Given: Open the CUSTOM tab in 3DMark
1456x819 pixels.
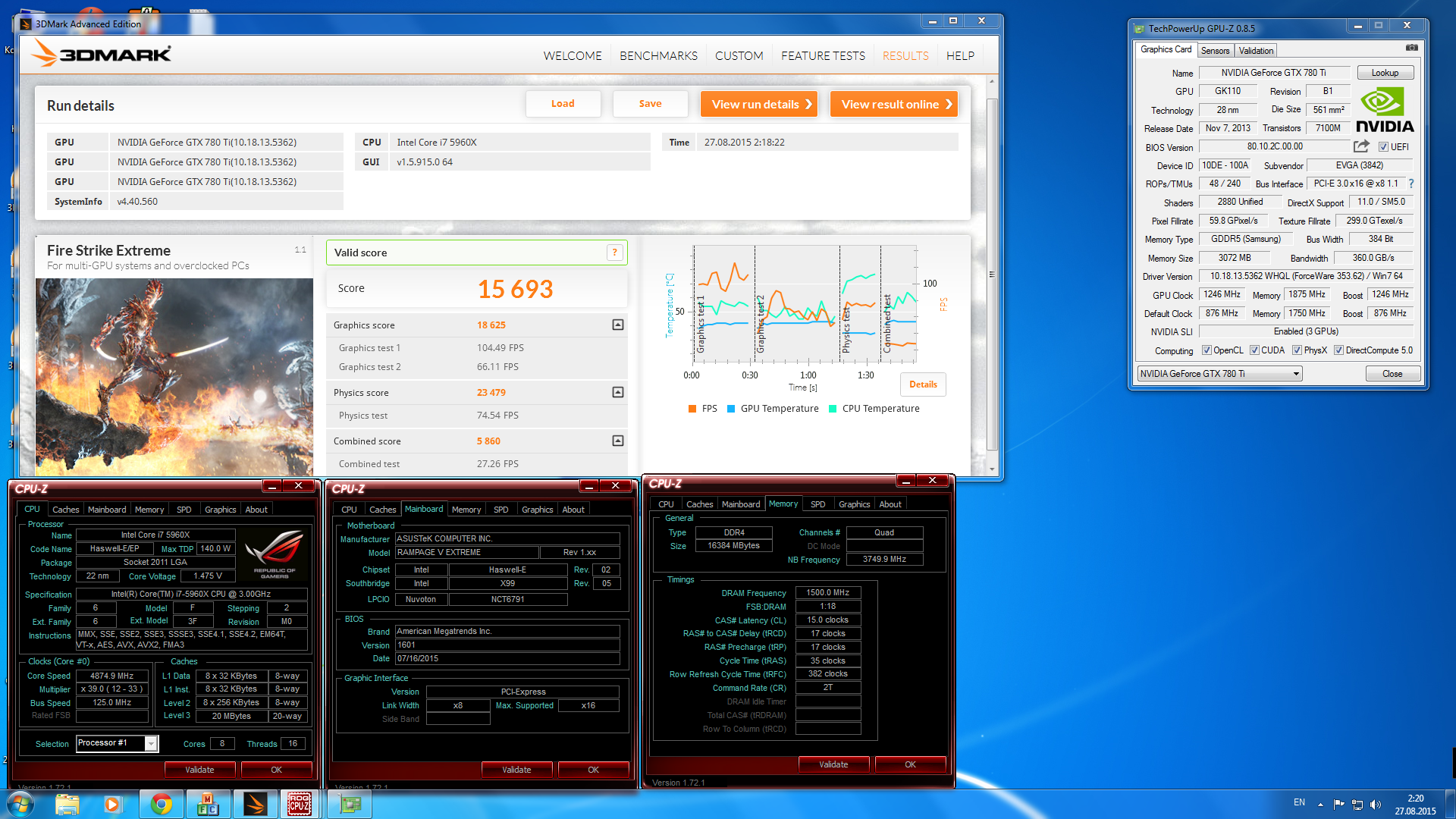Looking at the screenshot, I should 739,56.
